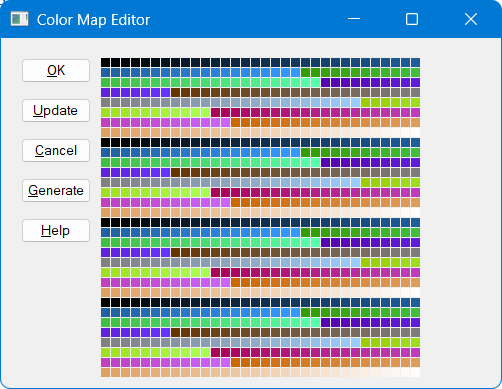Screen dimensions: 502x389
Task: Pick the first green swatch in the second grid row
Action: [306, 72]
